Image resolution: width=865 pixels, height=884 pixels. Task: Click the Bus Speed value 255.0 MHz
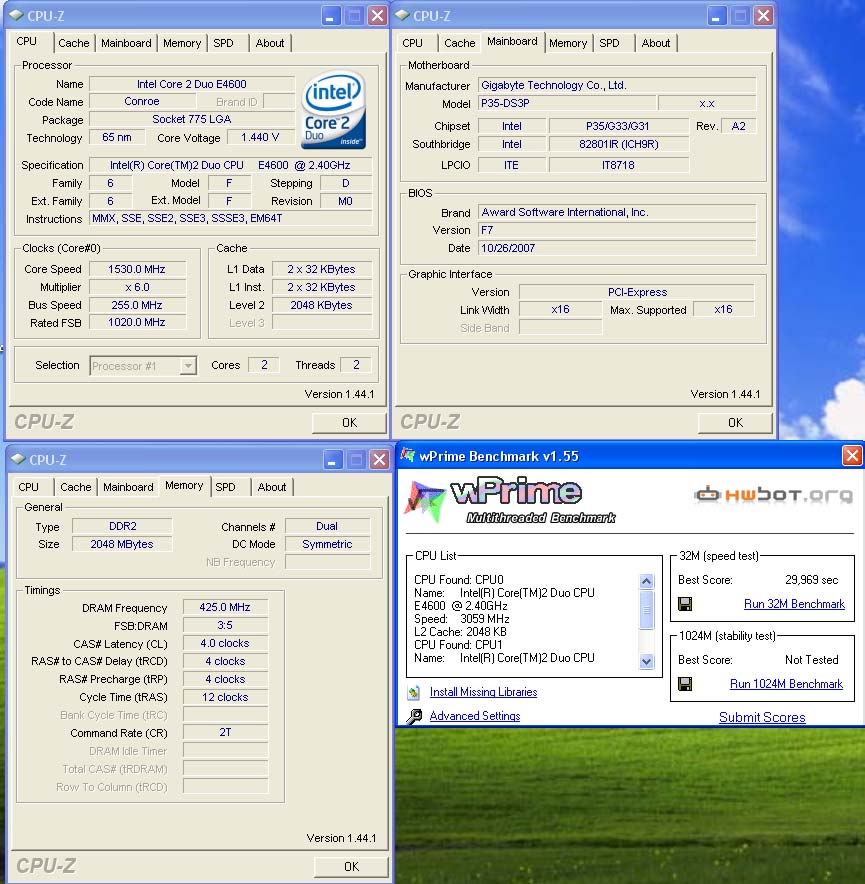pos(137,305)
